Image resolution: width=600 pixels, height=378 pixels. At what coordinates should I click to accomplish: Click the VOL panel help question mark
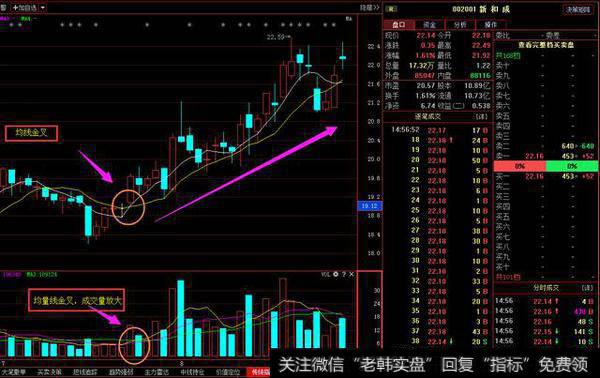(344, 274)
